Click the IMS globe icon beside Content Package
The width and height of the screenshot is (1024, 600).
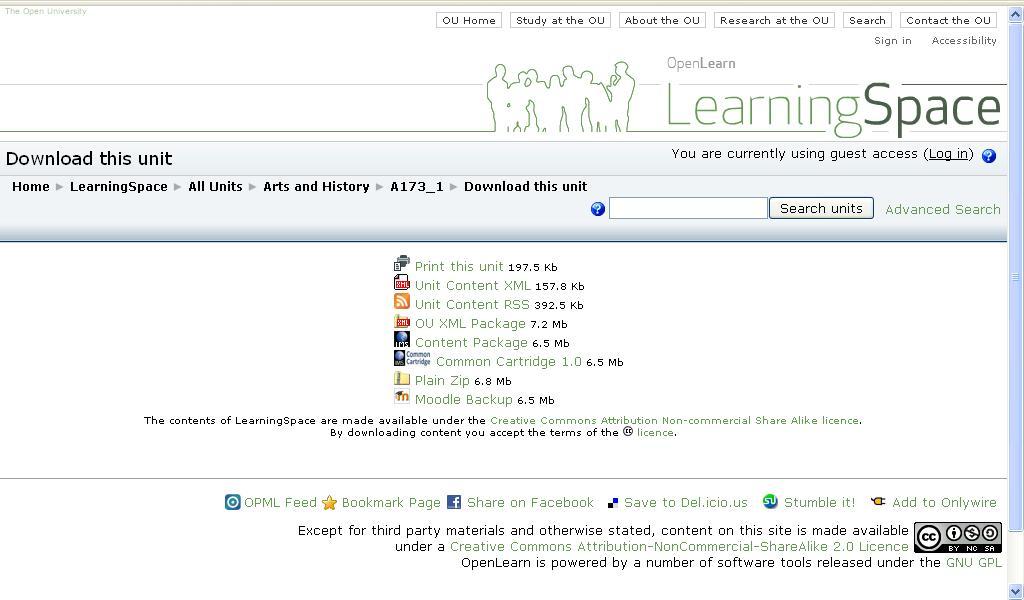pos(402,339)
